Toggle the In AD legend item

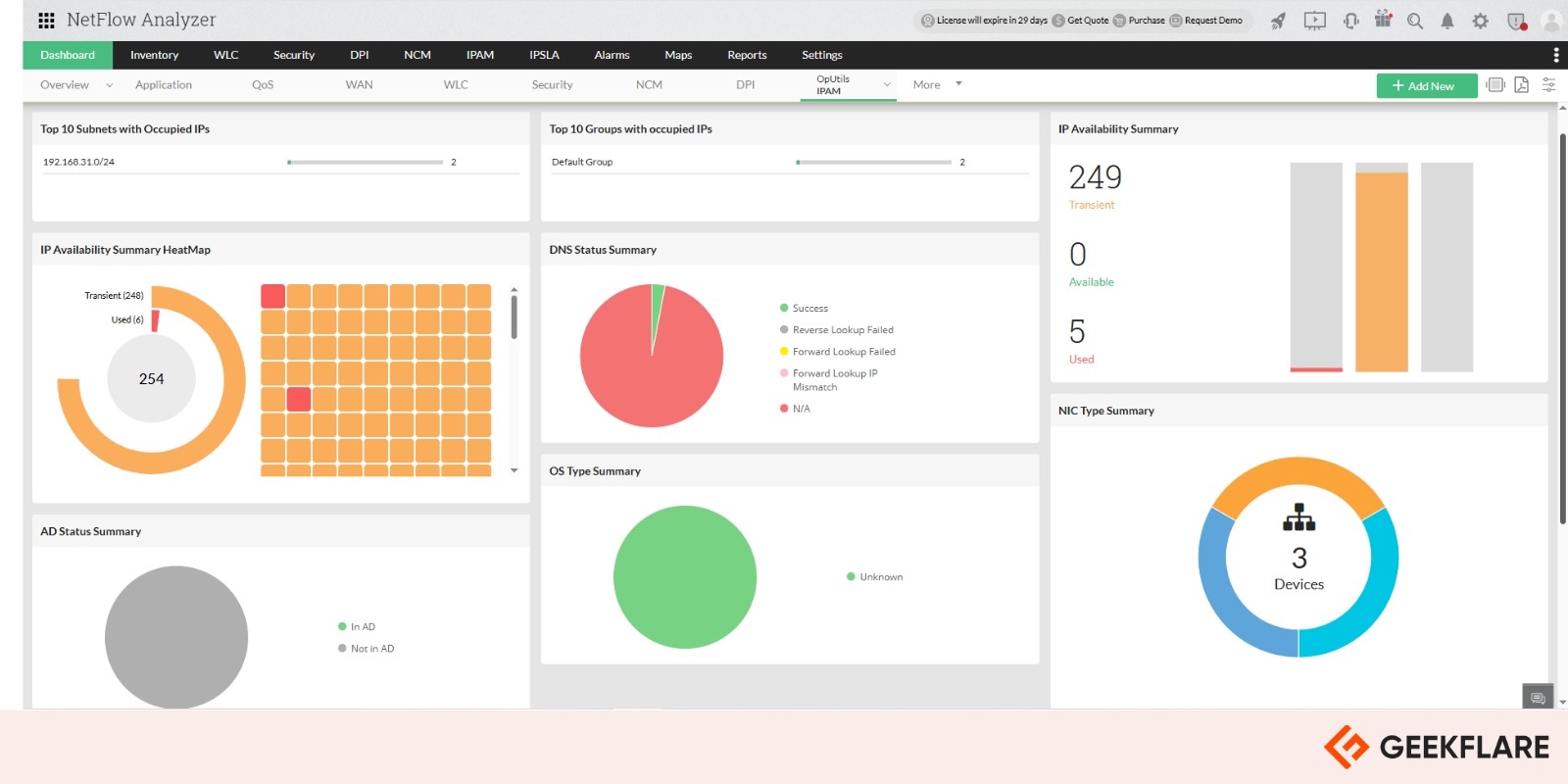point(357,627)
